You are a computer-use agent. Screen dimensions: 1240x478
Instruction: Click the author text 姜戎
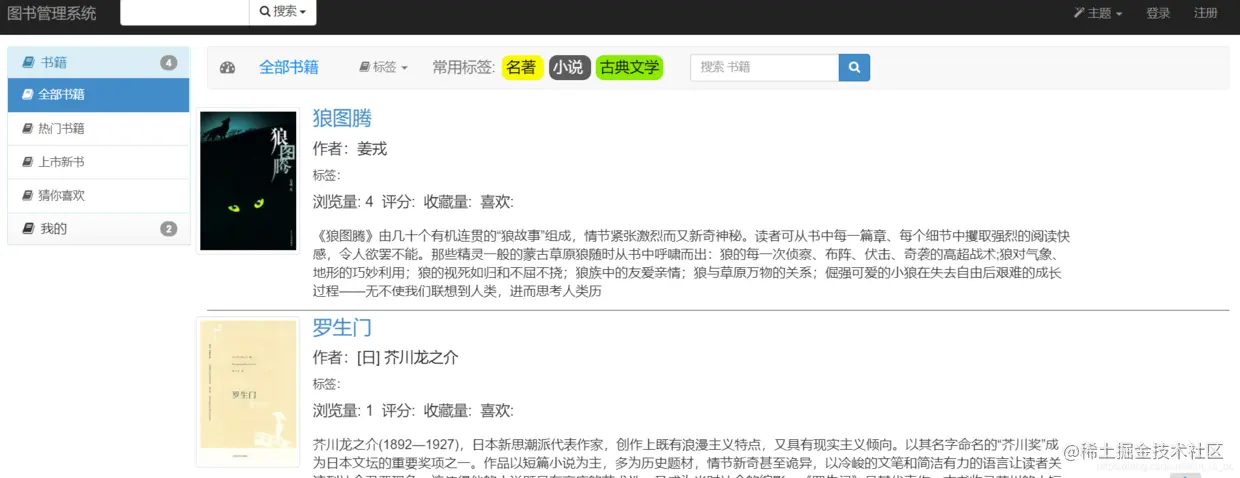[x=372, y=149]
